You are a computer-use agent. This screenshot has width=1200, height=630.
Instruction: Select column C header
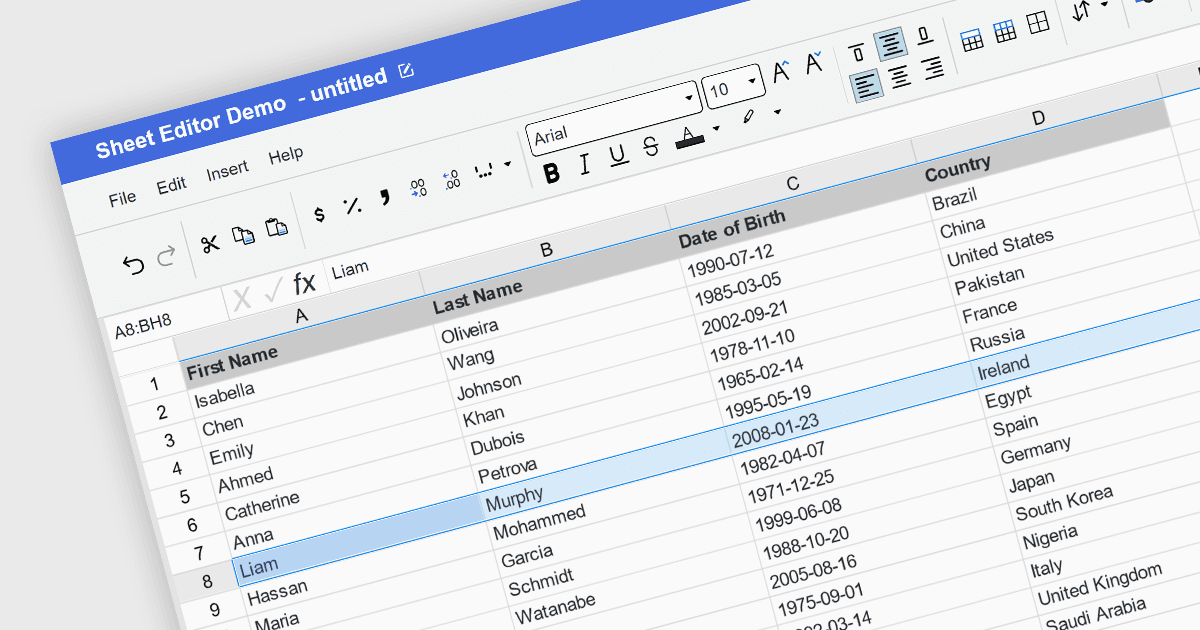click(x=792, y=184)
